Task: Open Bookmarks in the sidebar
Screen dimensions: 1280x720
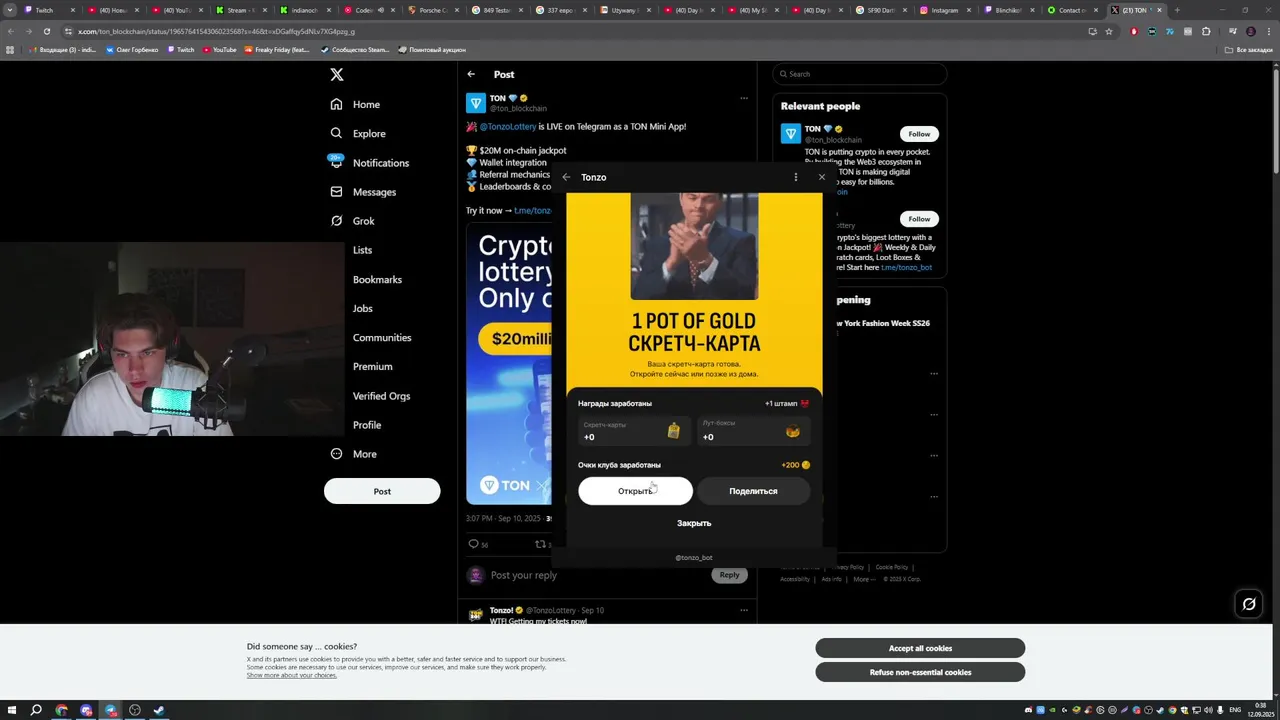Action: (377, 279)
